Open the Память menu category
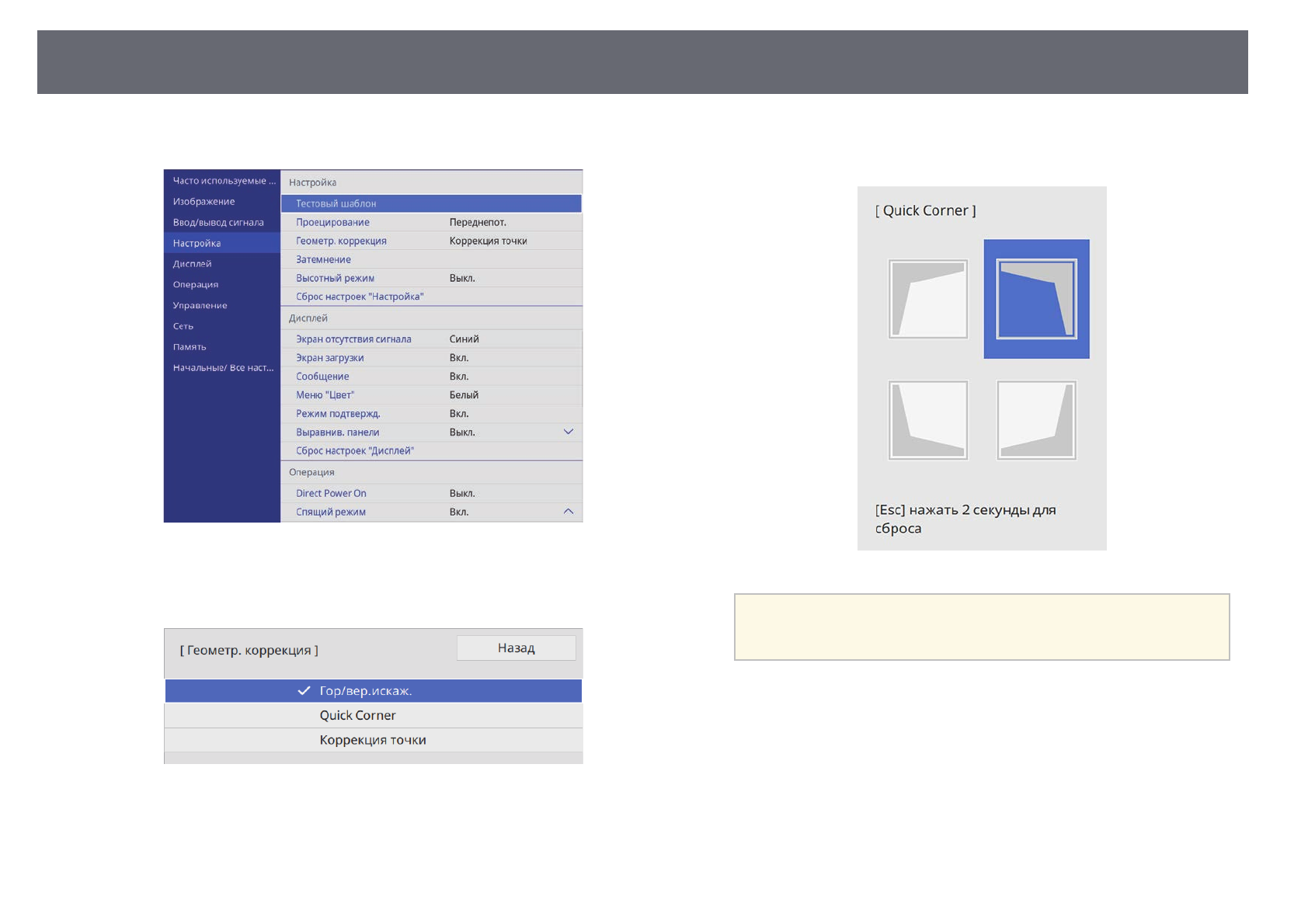The height and width of the screenshot is (924, 1308). pos(190,347)
